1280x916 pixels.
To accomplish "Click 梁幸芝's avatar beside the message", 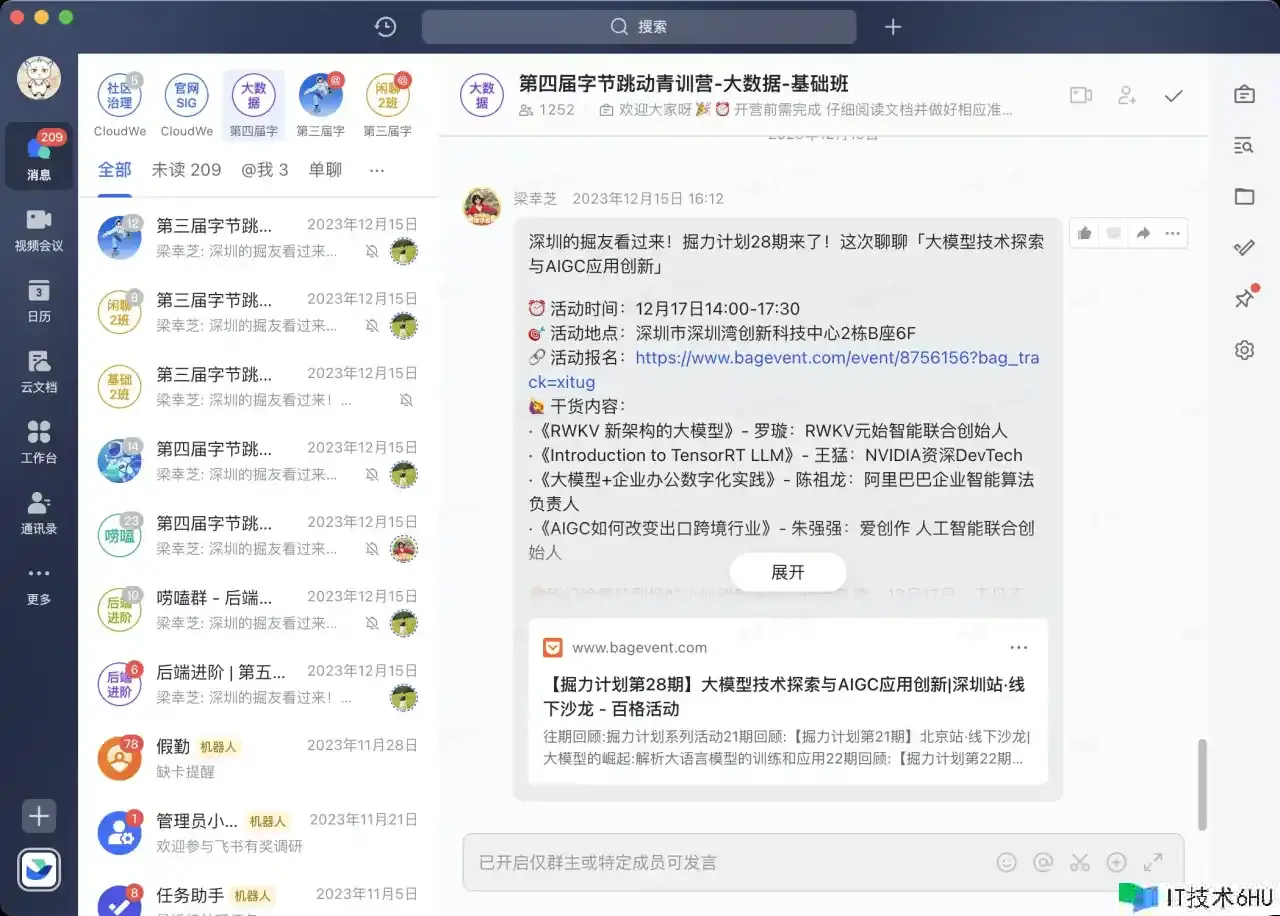I will tap(482, 206).
